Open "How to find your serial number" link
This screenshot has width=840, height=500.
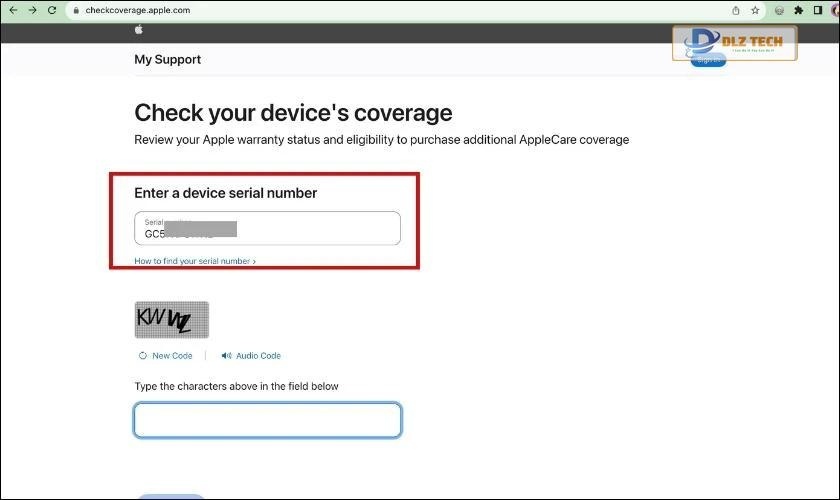[194, 261]
